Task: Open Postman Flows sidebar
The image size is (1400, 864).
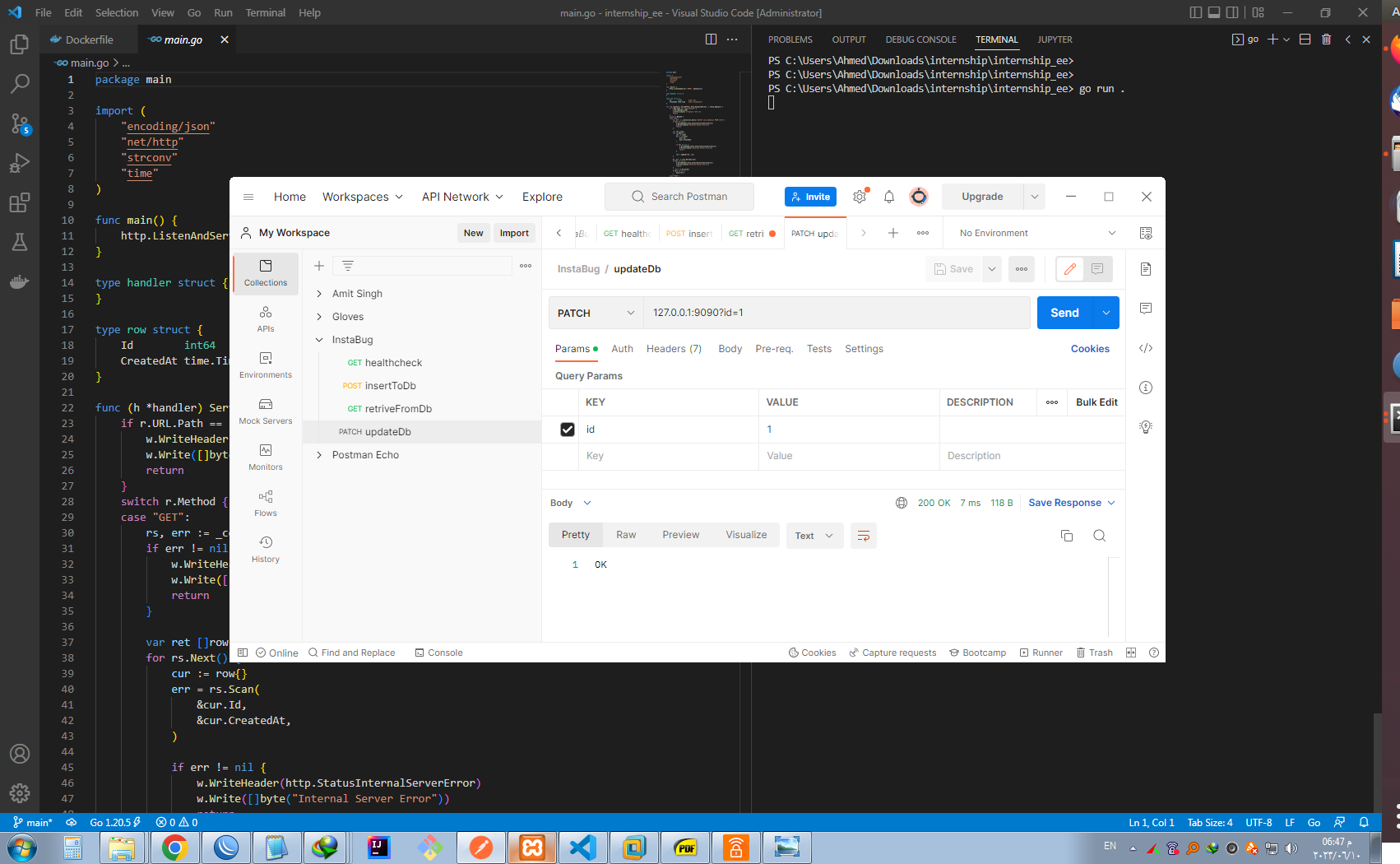Action: click(266, 503)
